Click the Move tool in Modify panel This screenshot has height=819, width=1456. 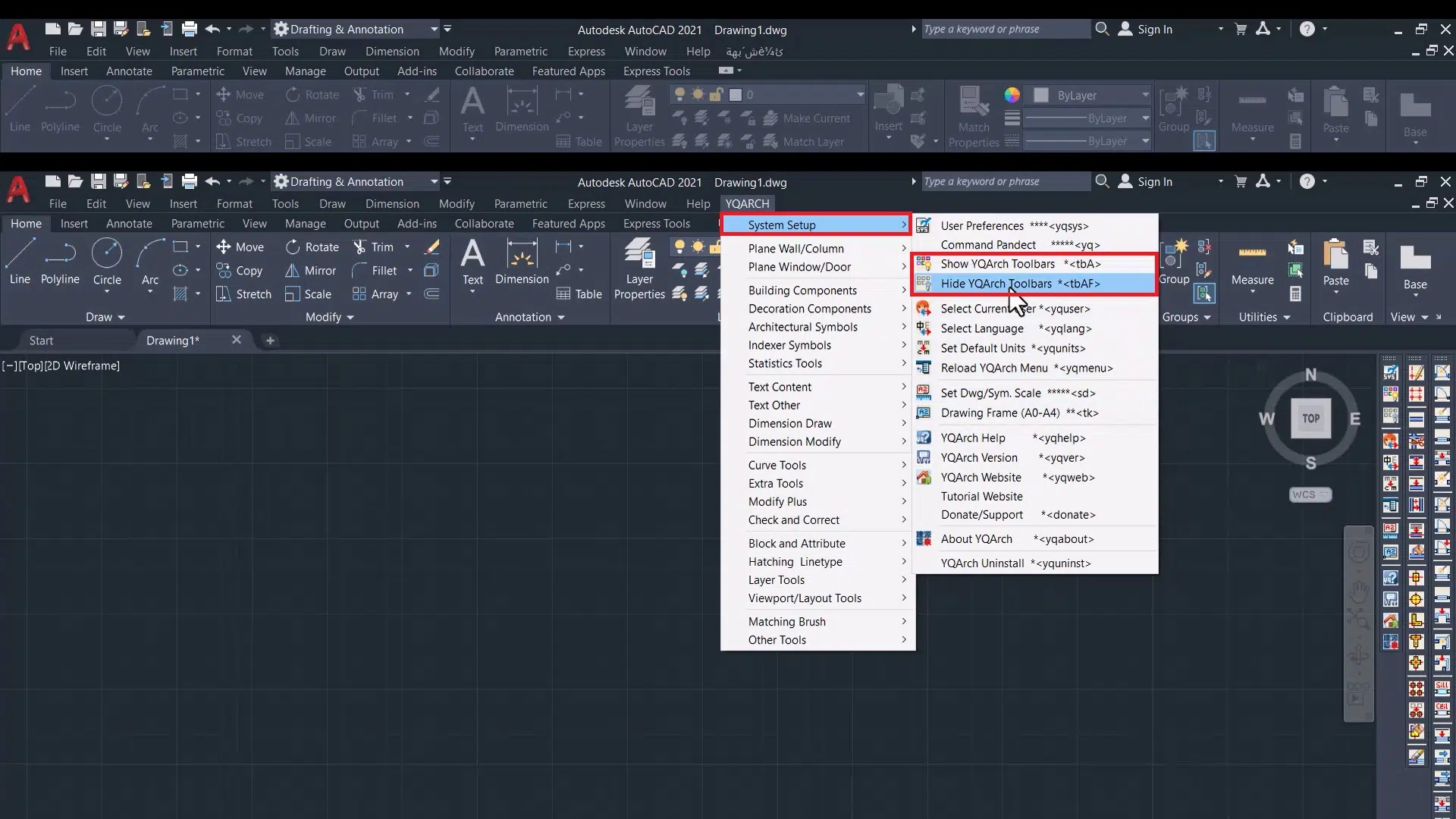[x=240, y=247]
